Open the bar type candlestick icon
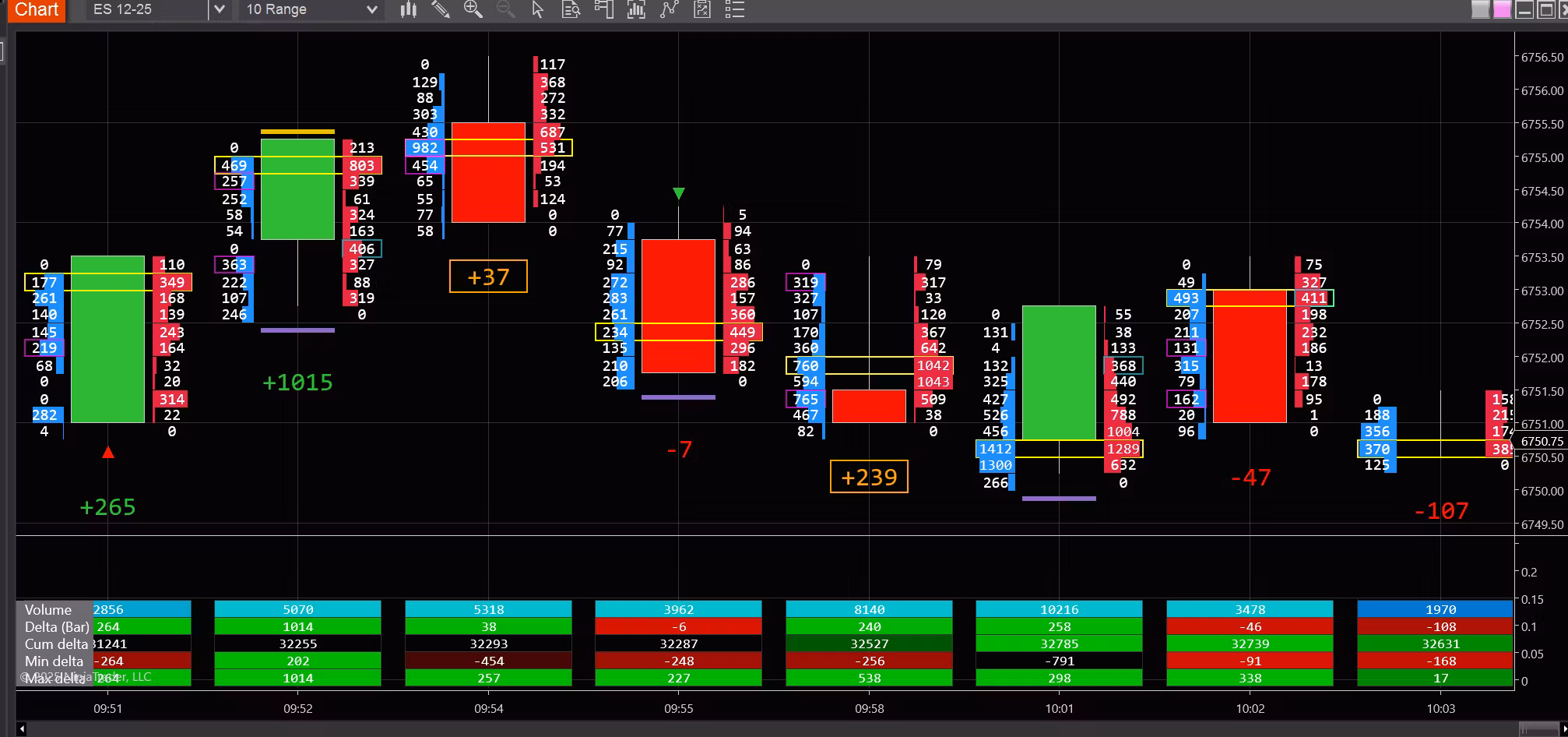Screen dimensions: 1568x737 409,9
